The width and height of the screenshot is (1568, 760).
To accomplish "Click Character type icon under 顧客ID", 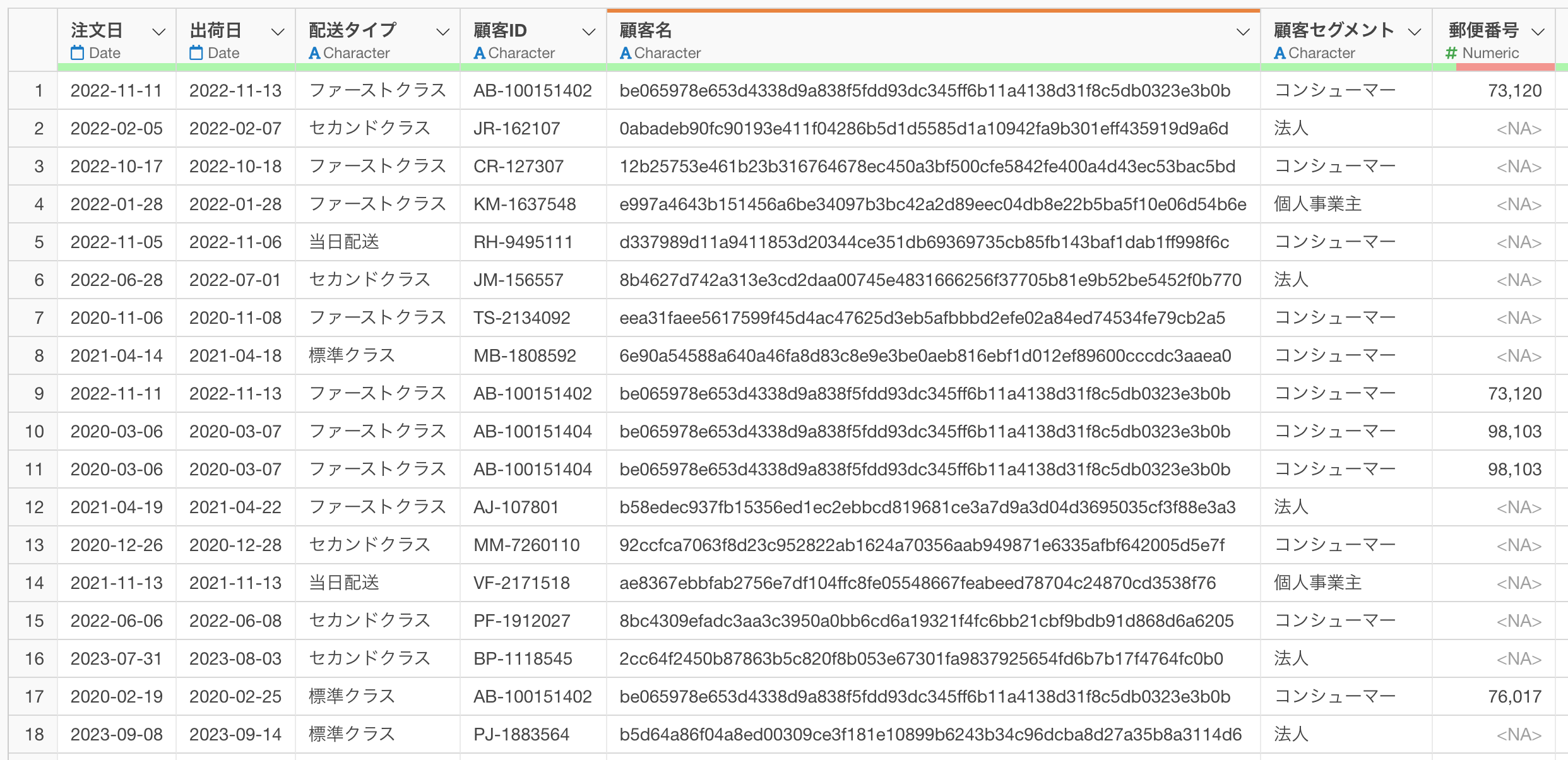I will pos(480,53).
